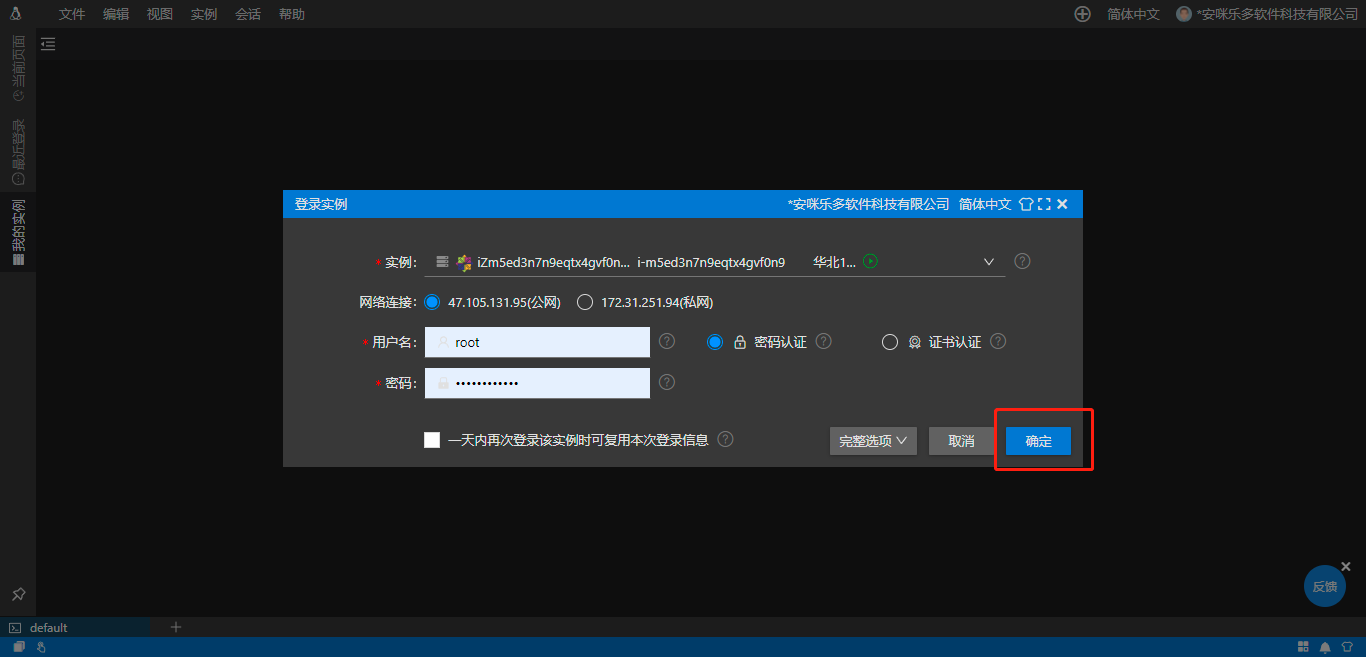This screenshot has height=657, width=1366.
Task: Open the 文件 menu
Action: [72, 14]
